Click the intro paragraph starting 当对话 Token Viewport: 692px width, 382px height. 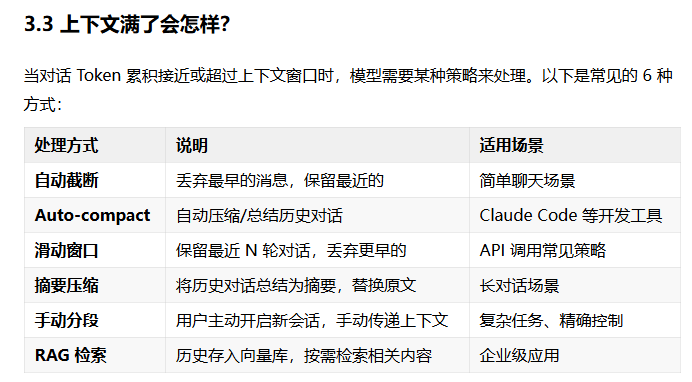(348, 90)
